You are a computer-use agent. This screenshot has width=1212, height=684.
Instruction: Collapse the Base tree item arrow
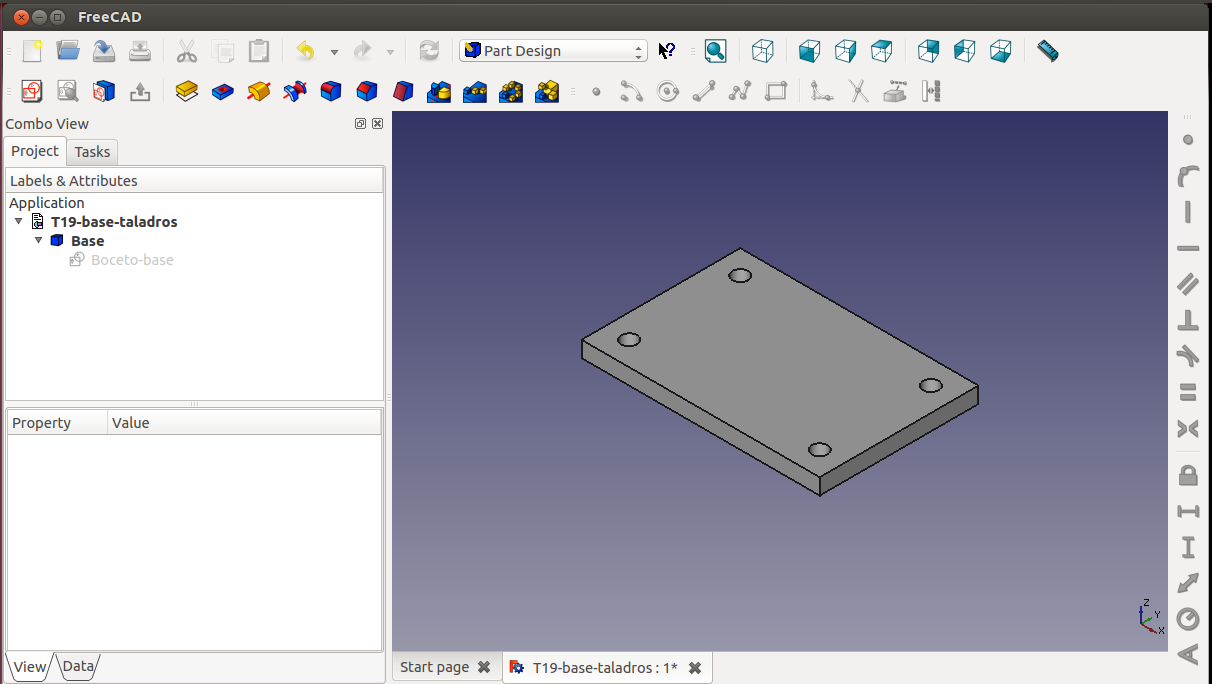tap(39, 241)
